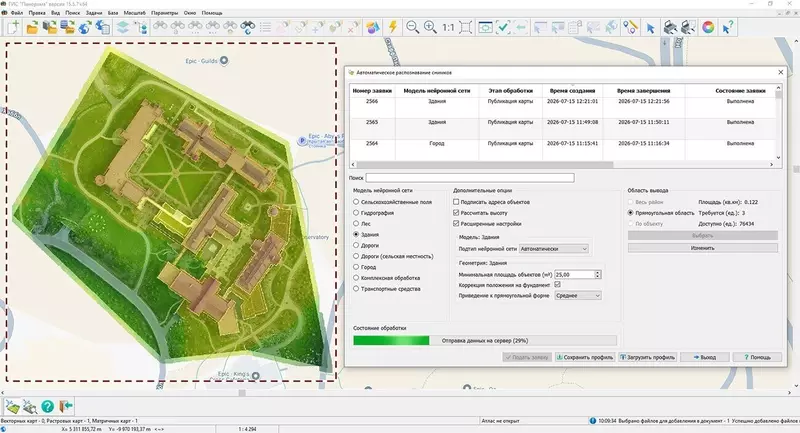Click the green checkmark selection icon

[x=503, y=27]
